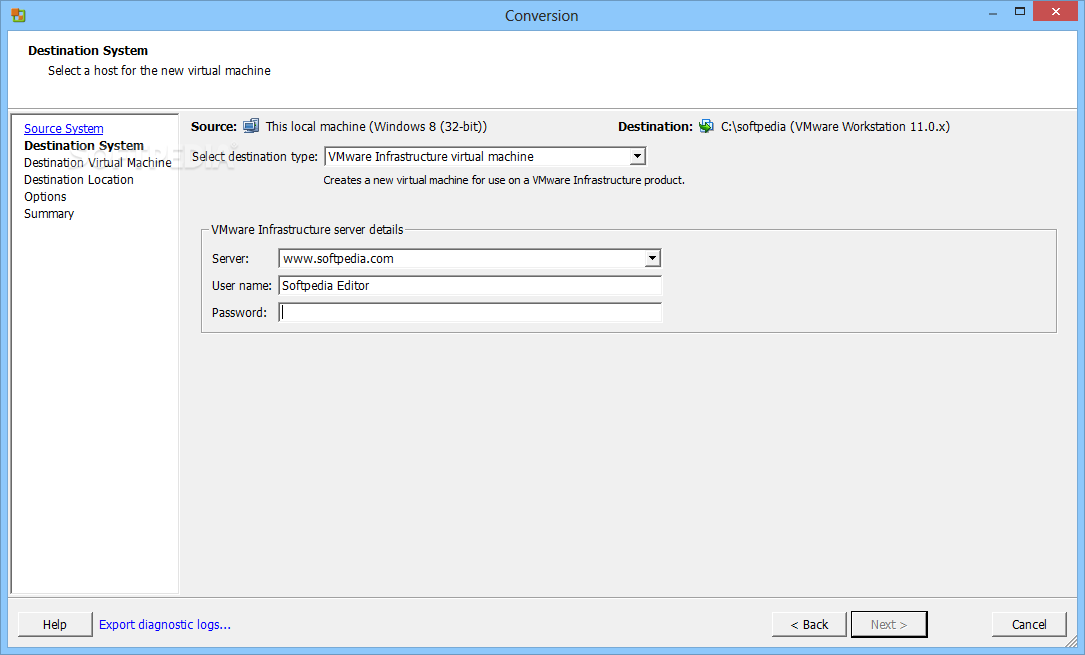Click the window resize grip in corner
Image resolution: width=1085 pixels, height=655 pixels.
tap(1070, 640)
